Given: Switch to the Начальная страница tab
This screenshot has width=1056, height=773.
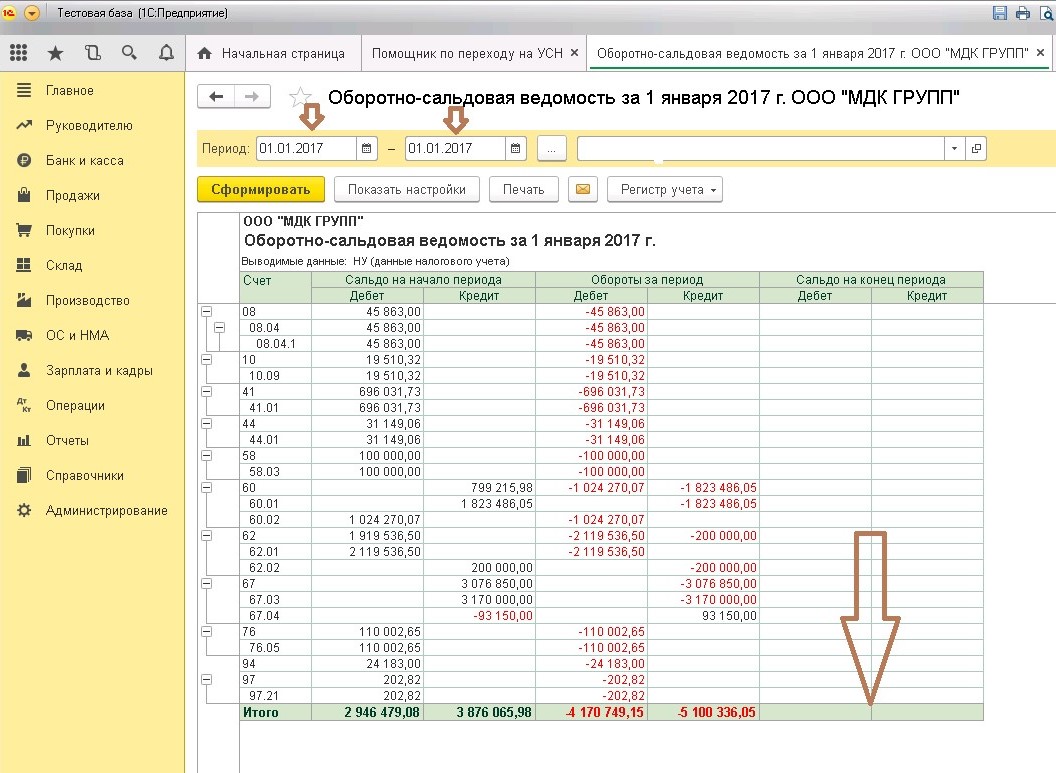Looking at the screenshot, I should click(271, 53).
